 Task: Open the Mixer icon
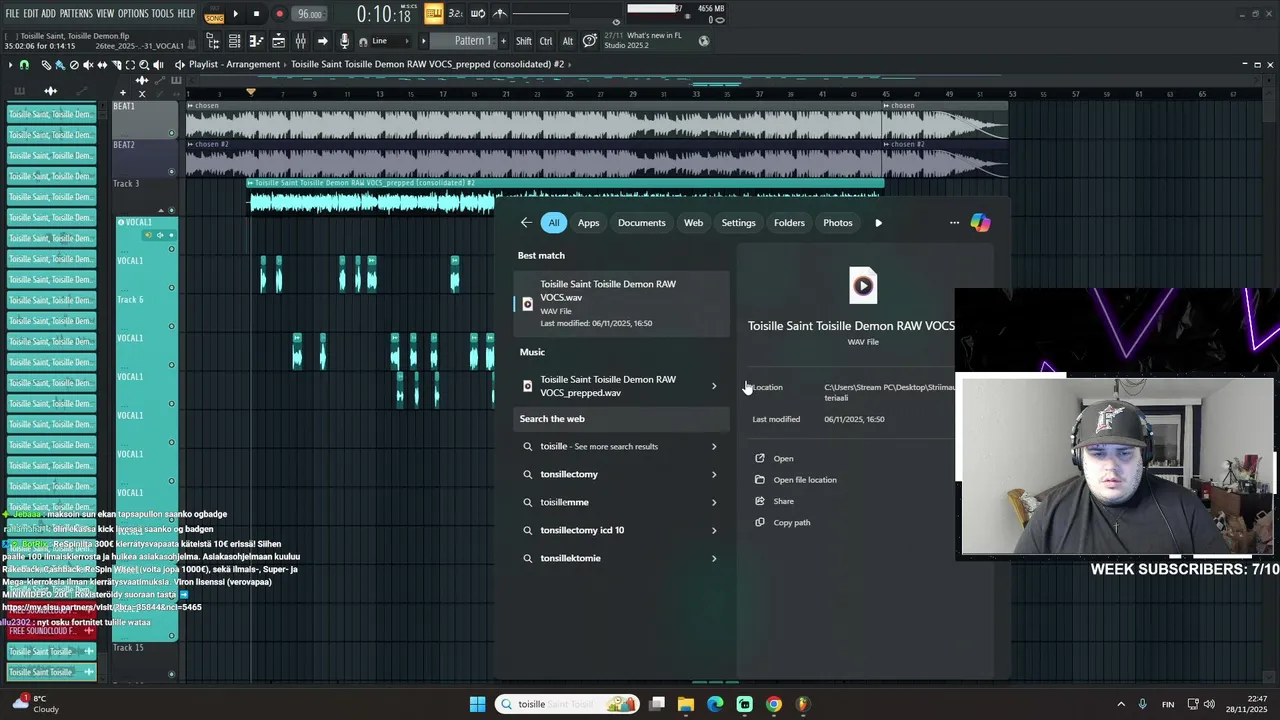[x=300, y=41]
